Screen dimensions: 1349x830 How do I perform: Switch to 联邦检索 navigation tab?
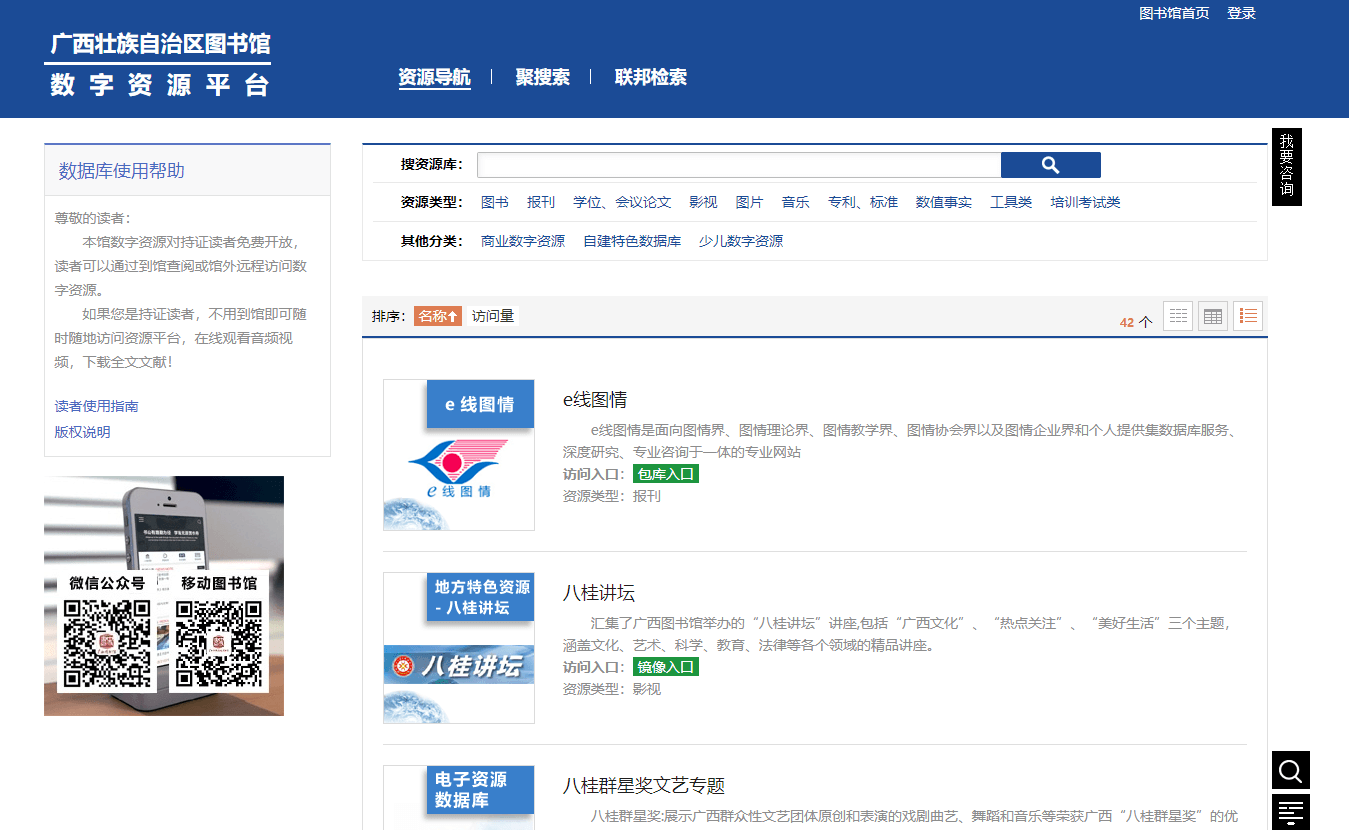point(650,77)
